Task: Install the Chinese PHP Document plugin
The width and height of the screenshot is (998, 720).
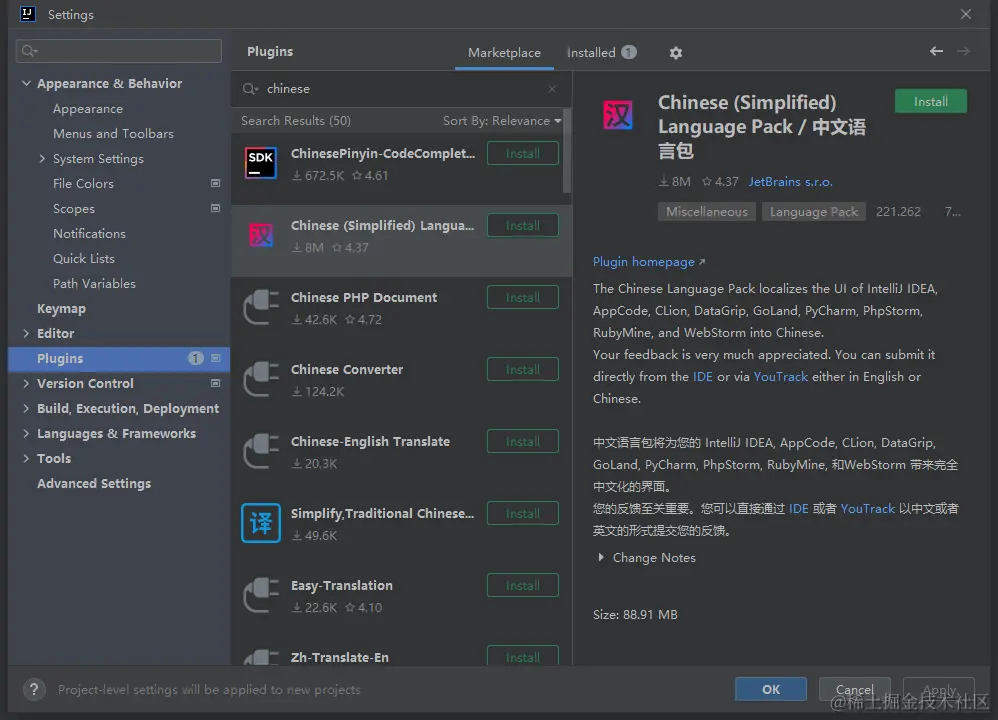Action: [523, 297]
